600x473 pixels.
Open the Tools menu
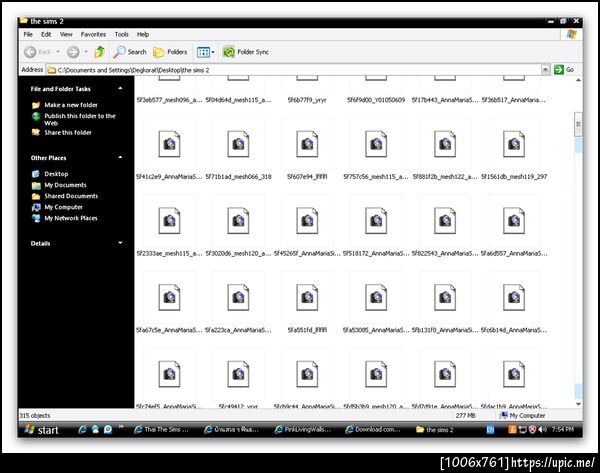coord(121,34)
